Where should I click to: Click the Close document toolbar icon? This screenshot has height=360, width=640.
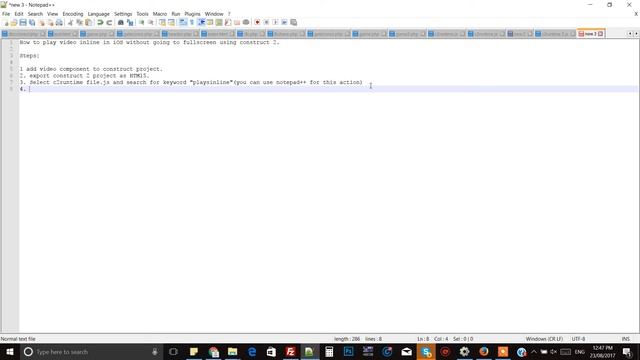[x=41, y=22]
